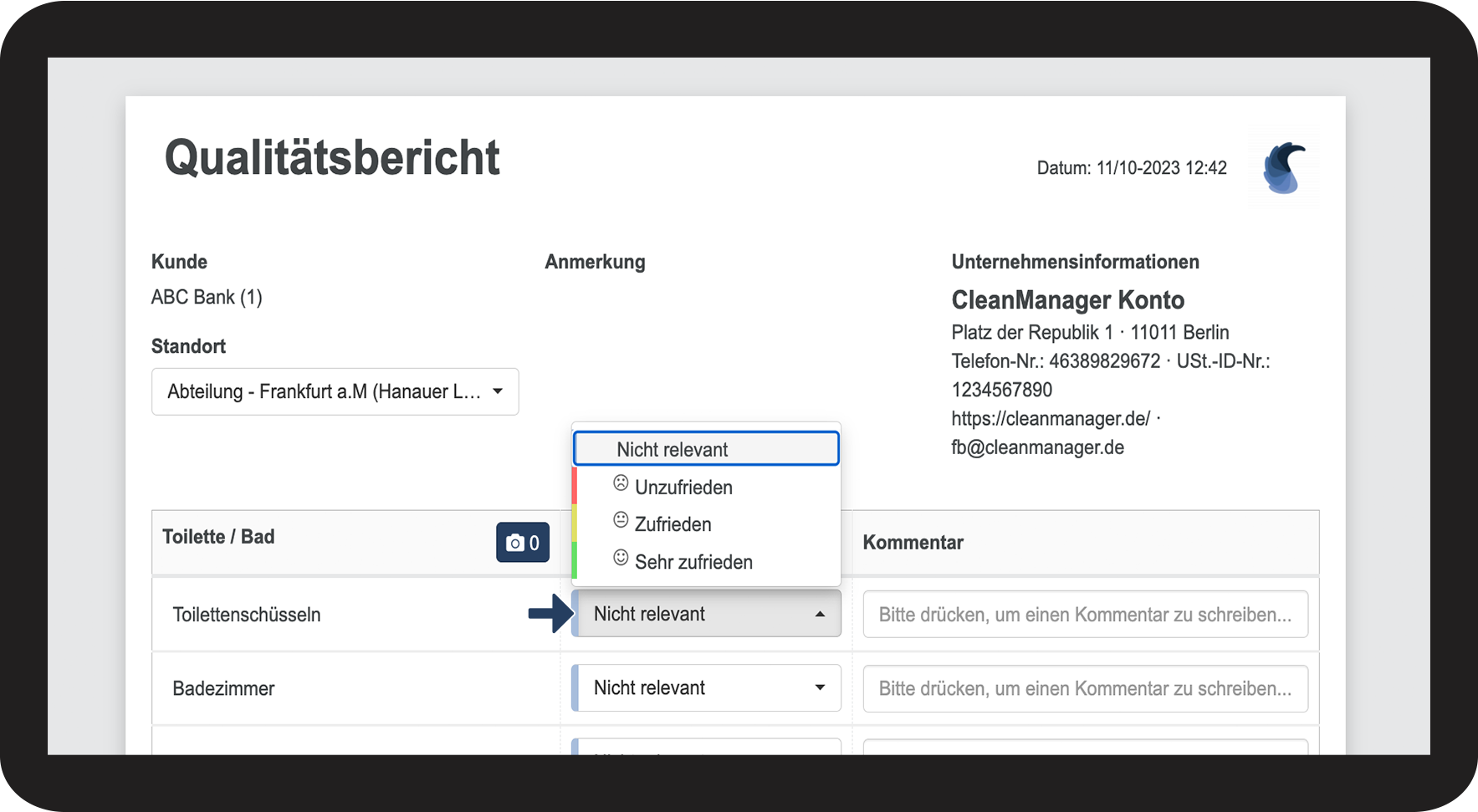Viewport: 1478px width, 812px height.
Task: Click the caret arrow of the Standort dropdown
Action: [x=498, y=391]
